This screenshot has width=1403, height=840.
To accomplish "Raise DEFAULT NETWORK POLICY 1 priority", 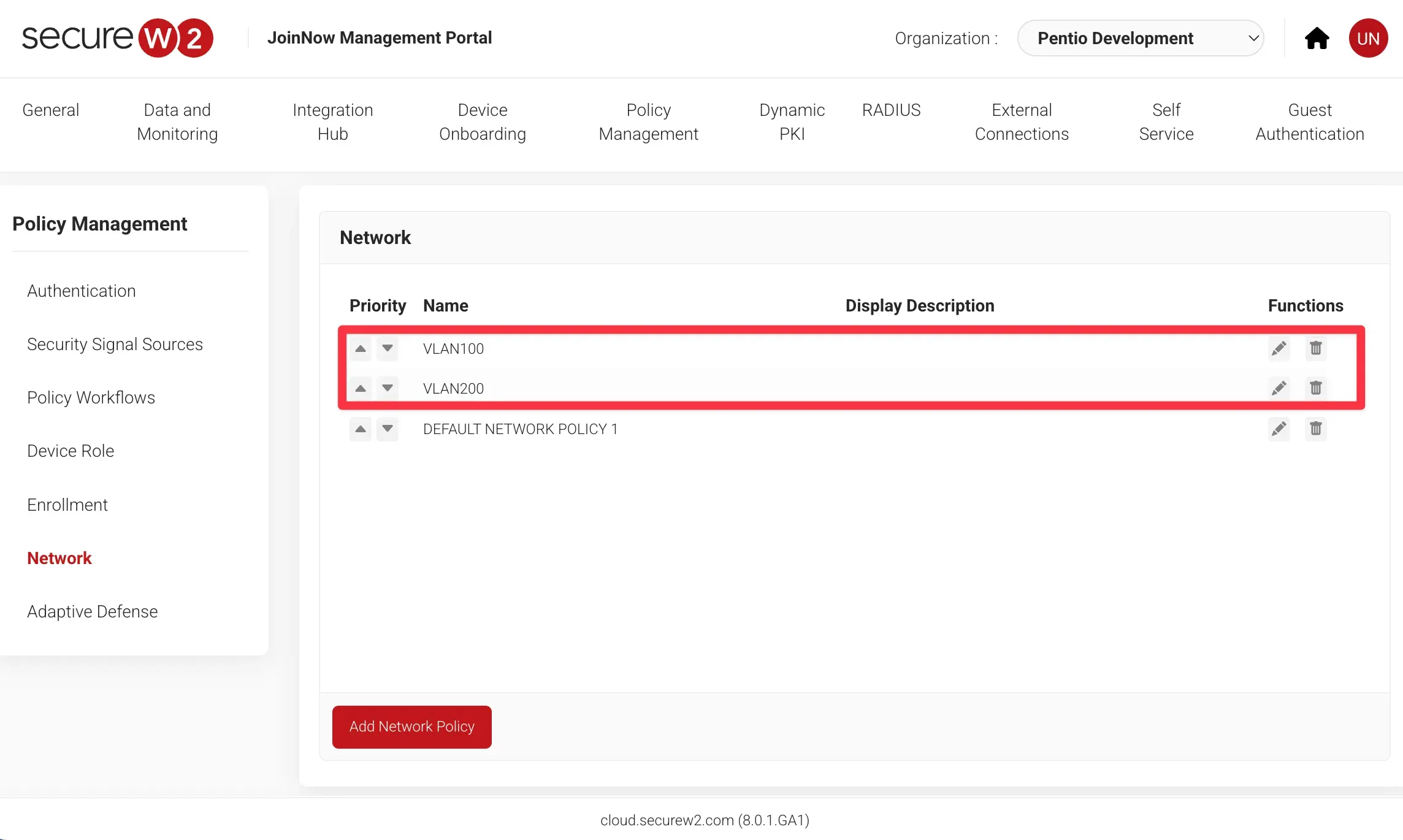I will [x=361, y=429].
